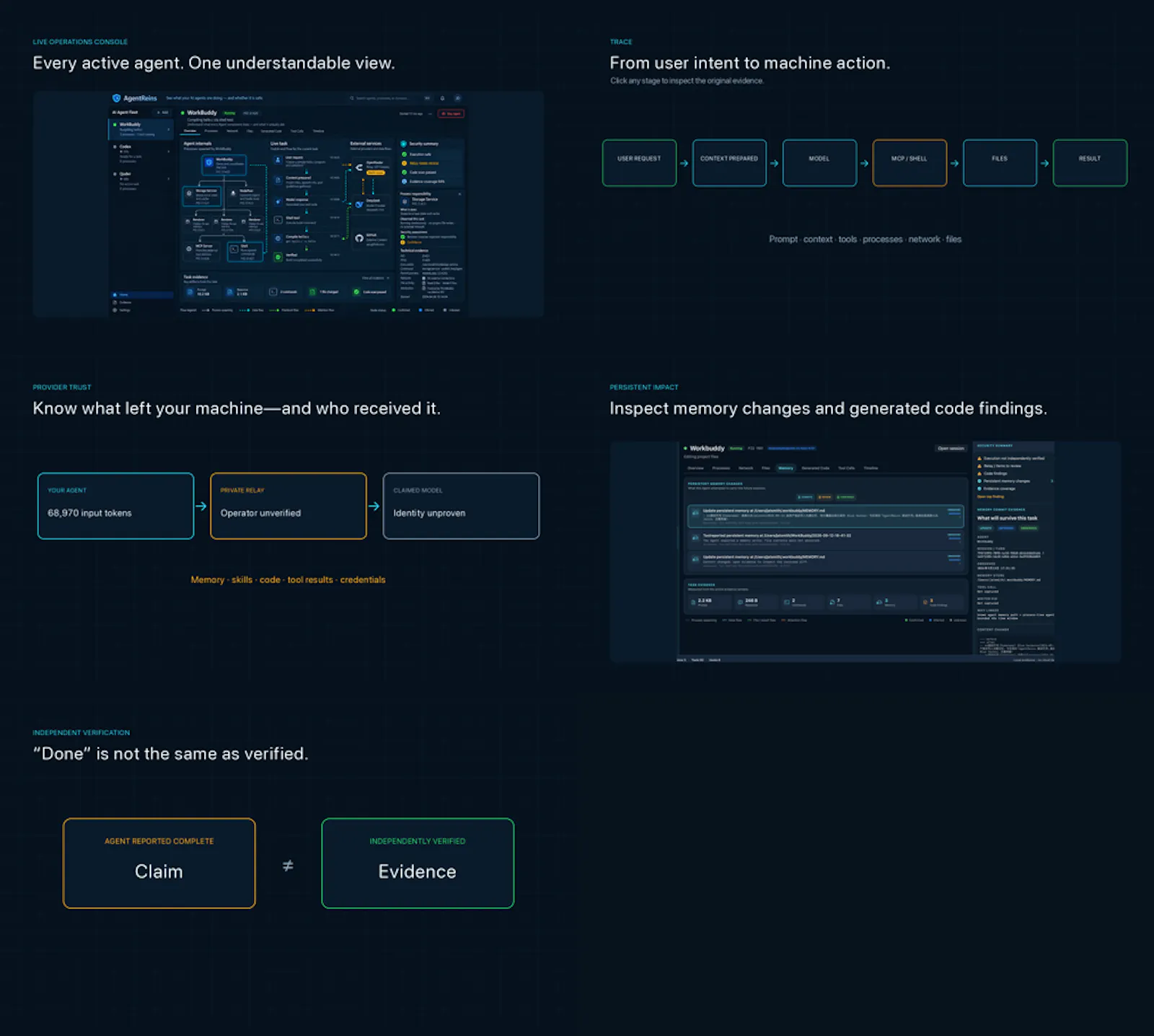
Task: Click the green Verified check icon in Live task
Action: point(278,257)
